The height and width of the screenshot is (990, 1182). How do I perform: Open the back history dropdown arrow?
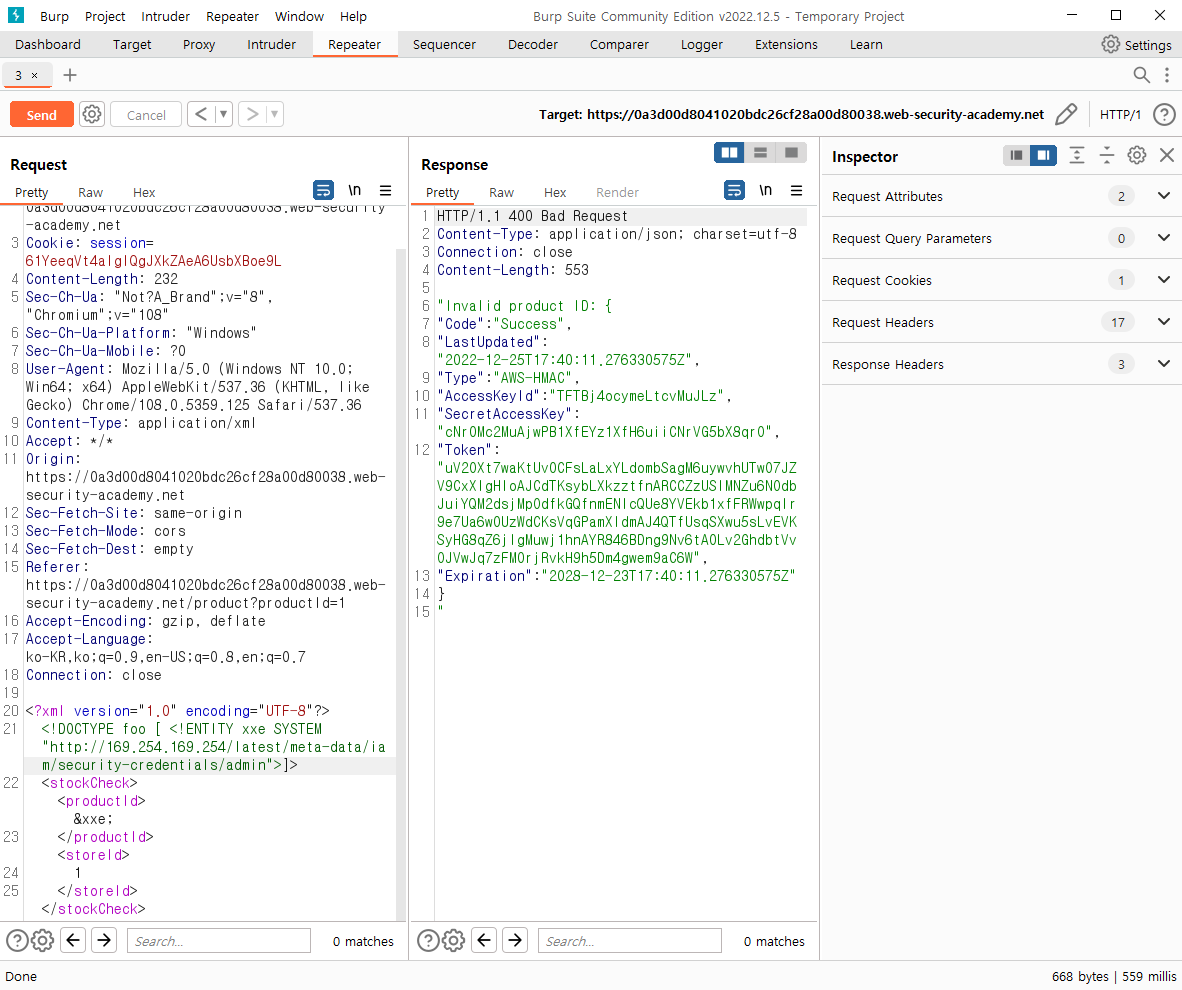click(223, 115)
